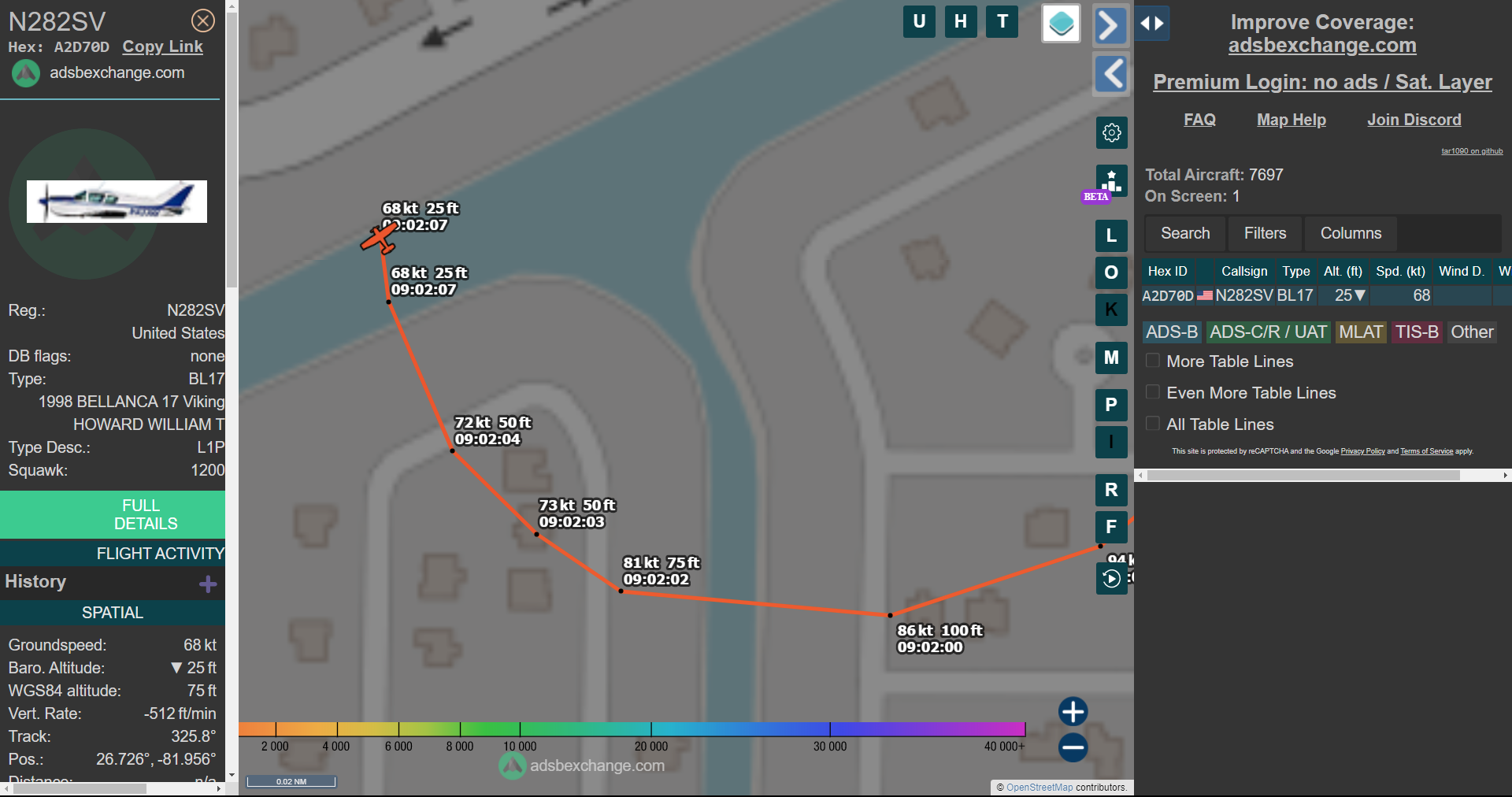Copy link to this aircraft
This screenshot has width=1512, height=797.
tap(163, 46)
